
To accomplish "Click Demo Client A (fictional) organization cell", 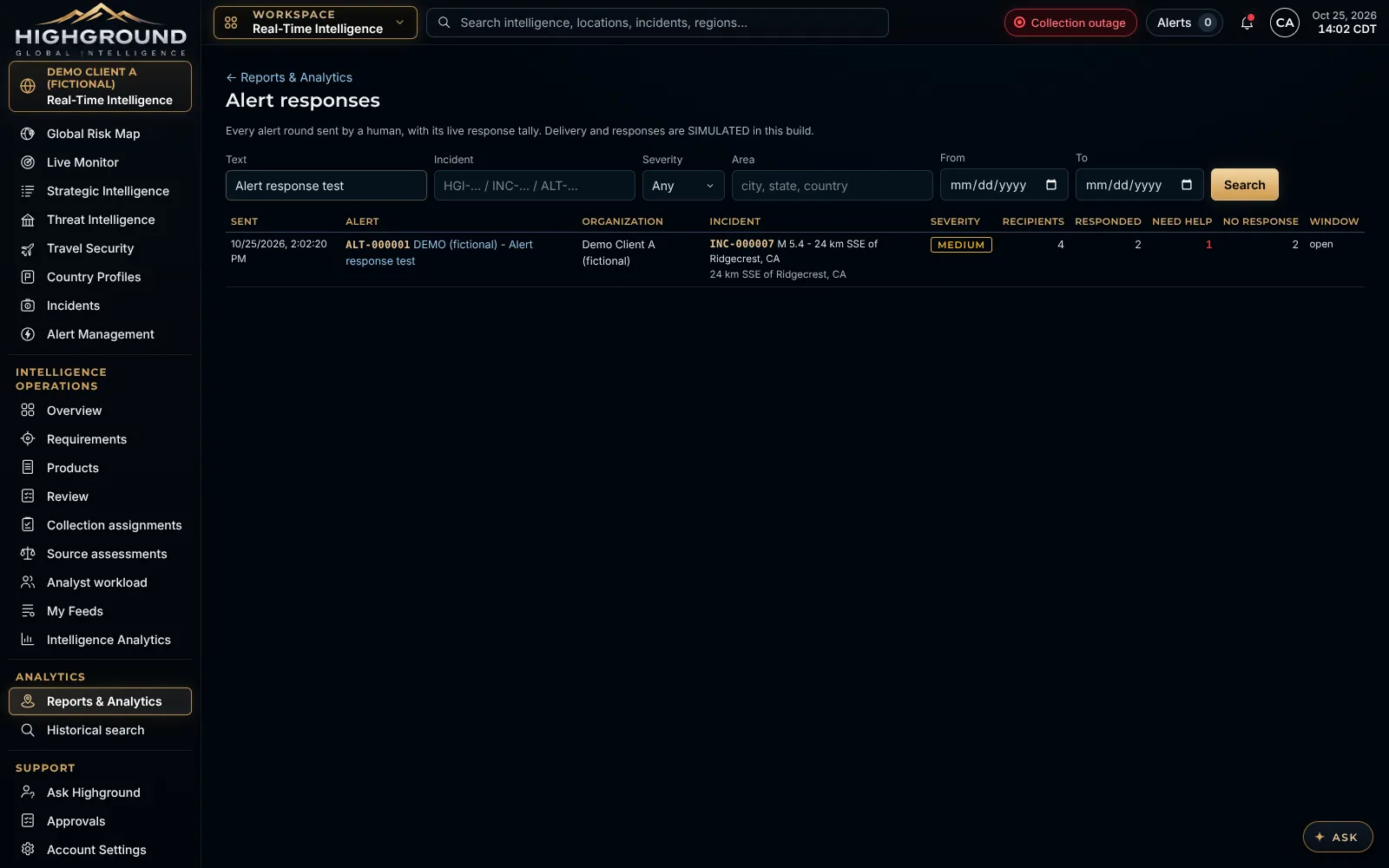I will 618,253.
